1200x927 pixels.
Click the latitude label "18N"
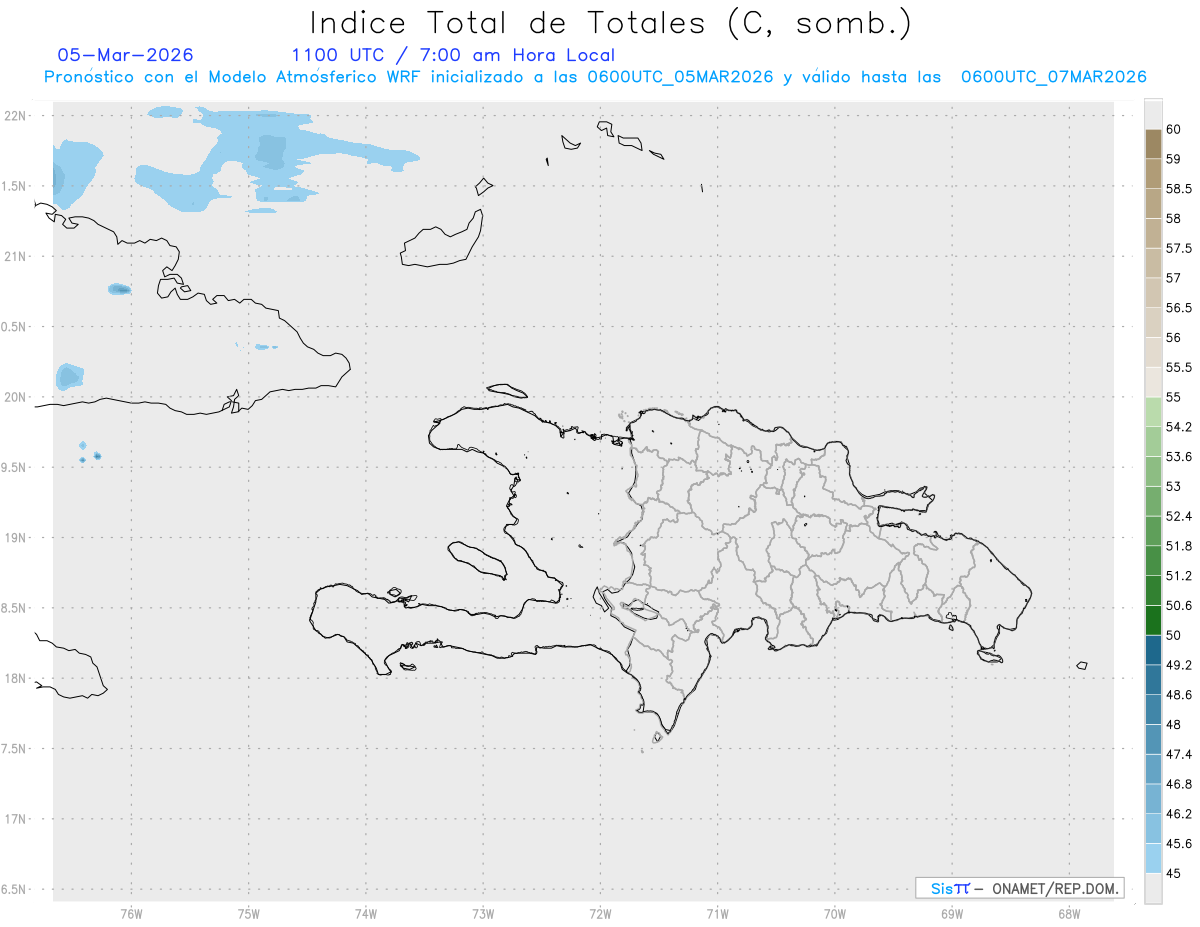click(x=17, y=678)
